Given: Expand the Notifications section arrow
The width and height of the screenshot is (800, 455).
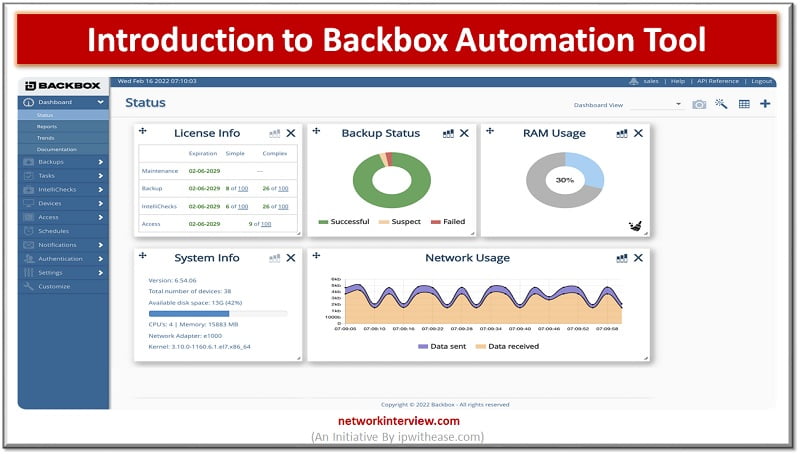Looking at the screenshot, I should point(101,245).
